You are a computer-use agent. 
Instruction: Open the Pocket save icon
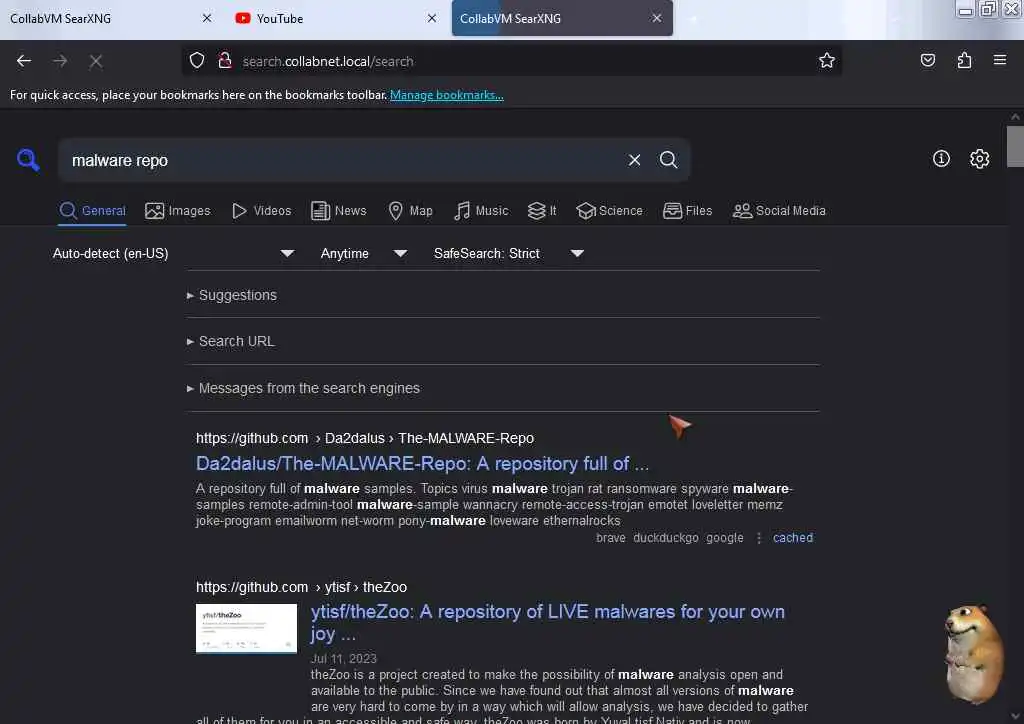[927, 61]
